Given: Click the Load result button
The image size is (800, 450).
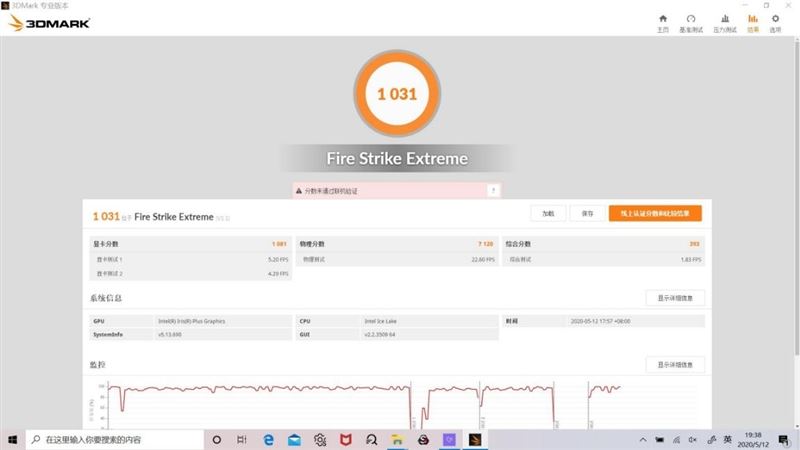Looking at the screenshot, I should click(548, 213).
